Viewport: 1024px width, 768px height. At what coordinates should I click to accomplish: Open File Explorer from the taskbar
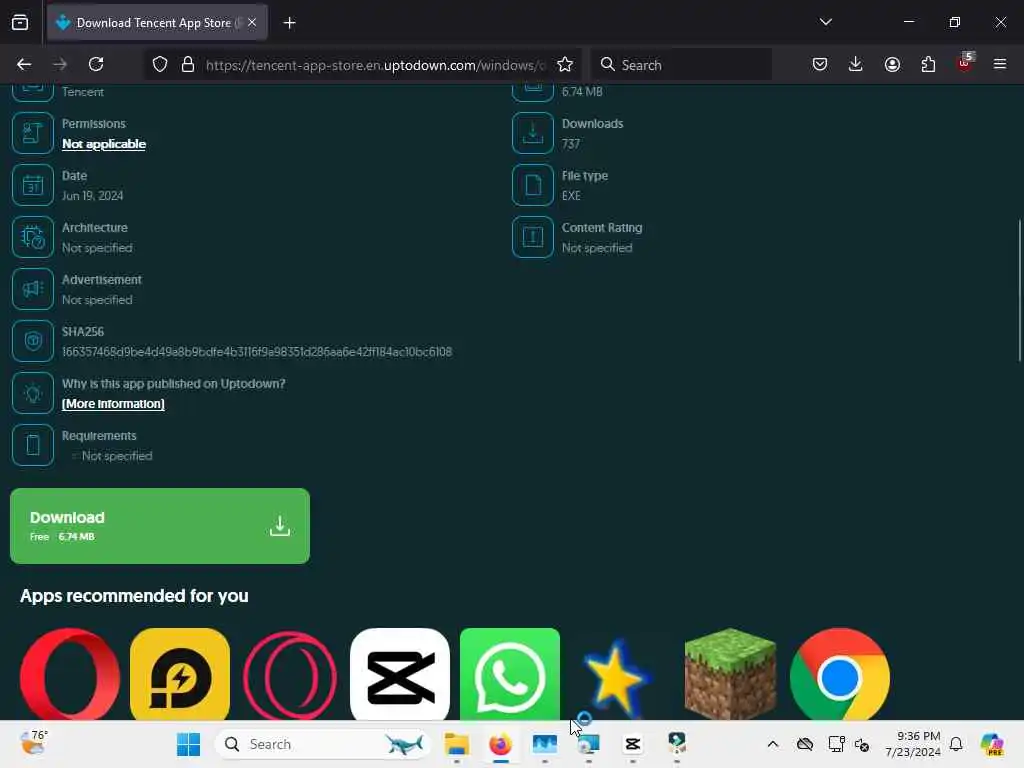tap(456, 744)
